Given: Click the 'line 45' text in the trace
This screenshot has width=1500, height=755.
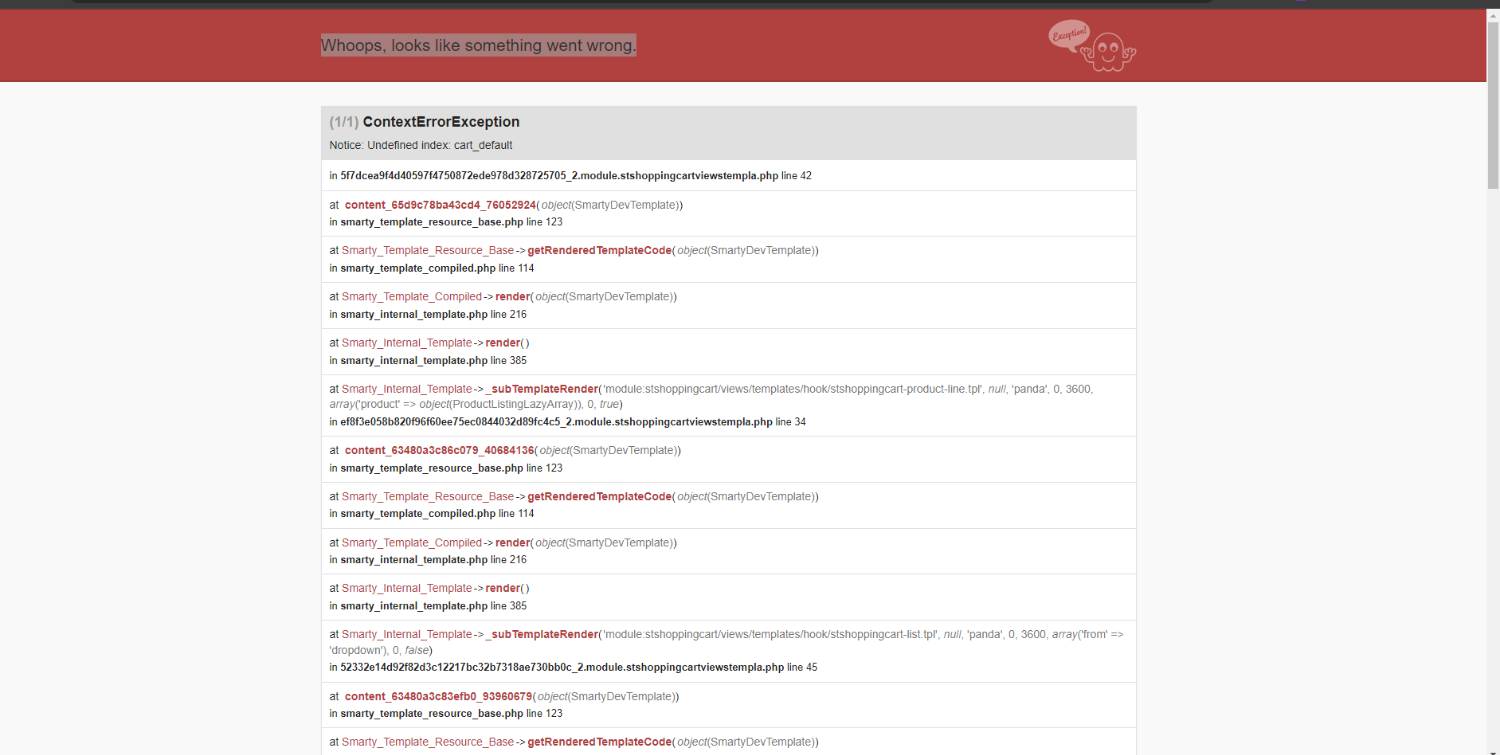Looking at the screenshot, I should pyautogui.click(x=802, y=668).
